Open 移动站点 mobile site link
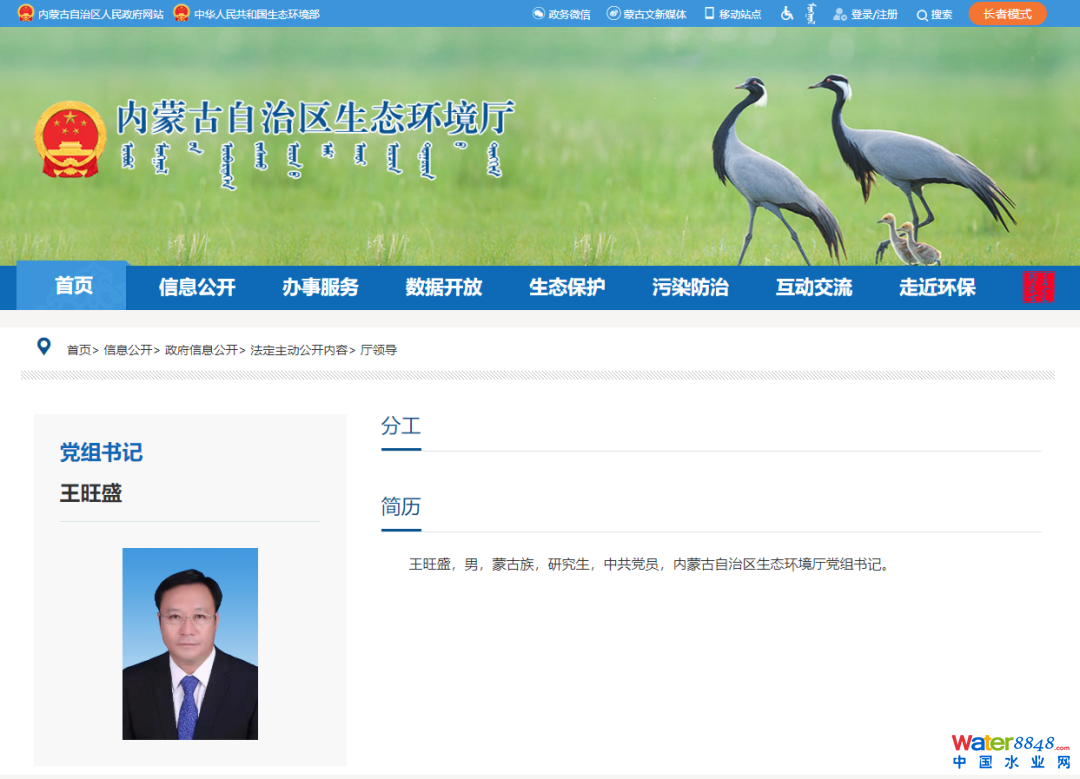This screenshot has width=1080, height=779. [733, 14]
